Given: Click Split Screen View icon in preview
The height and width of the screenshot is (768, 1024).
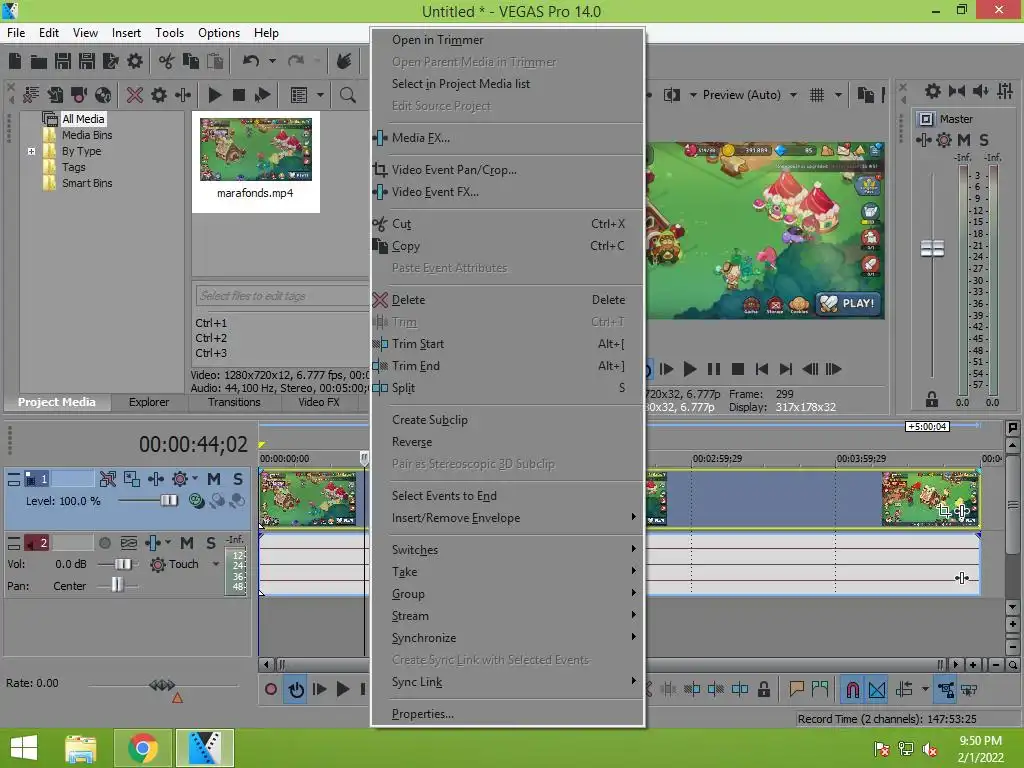Looking at the screenshot, I should coord(671,95).
